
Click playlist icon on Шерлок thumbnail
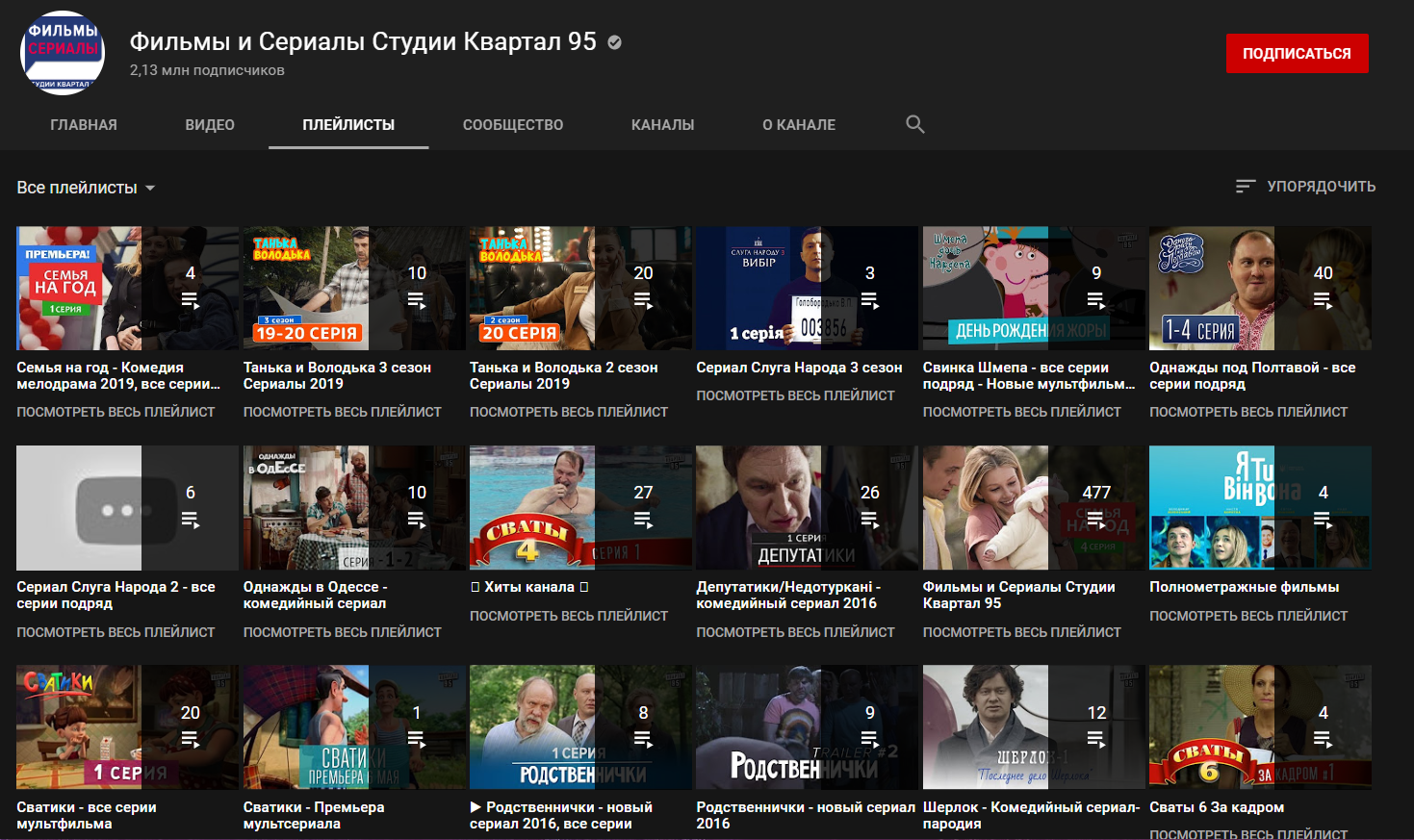pos(1096,740)
